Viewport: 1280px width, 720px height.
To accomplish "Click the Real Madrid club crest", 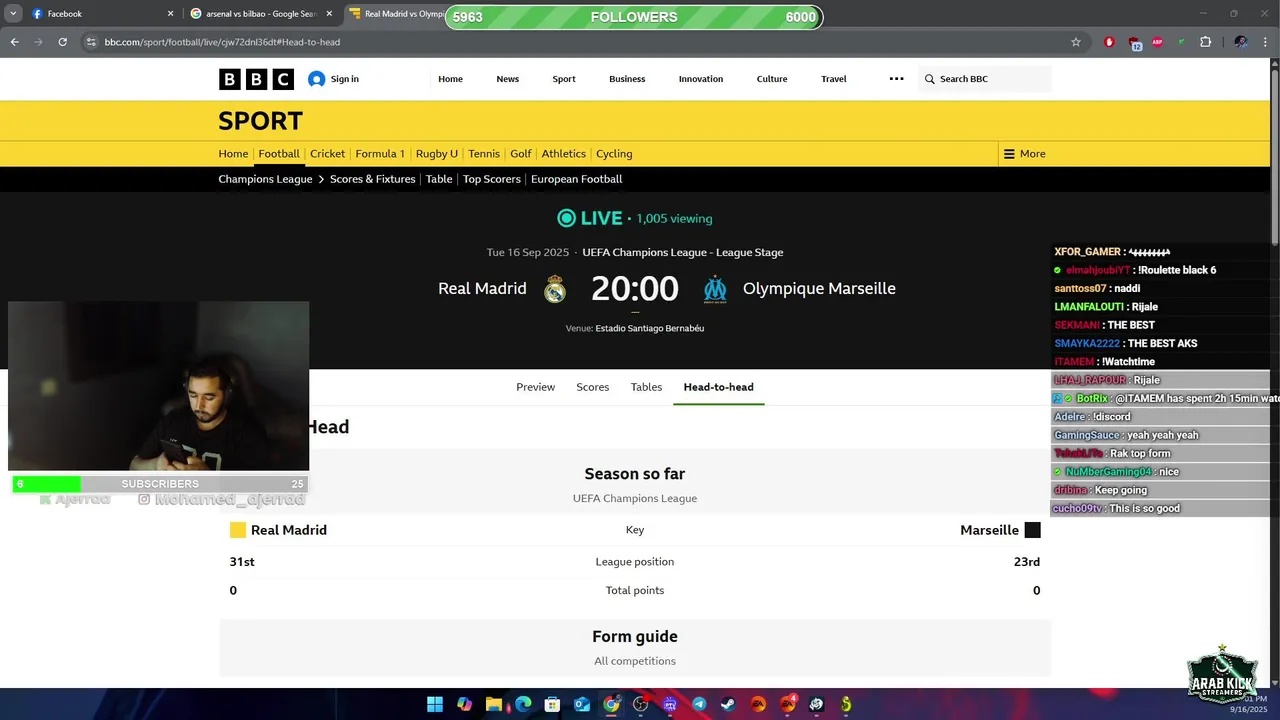I will 555,289.
